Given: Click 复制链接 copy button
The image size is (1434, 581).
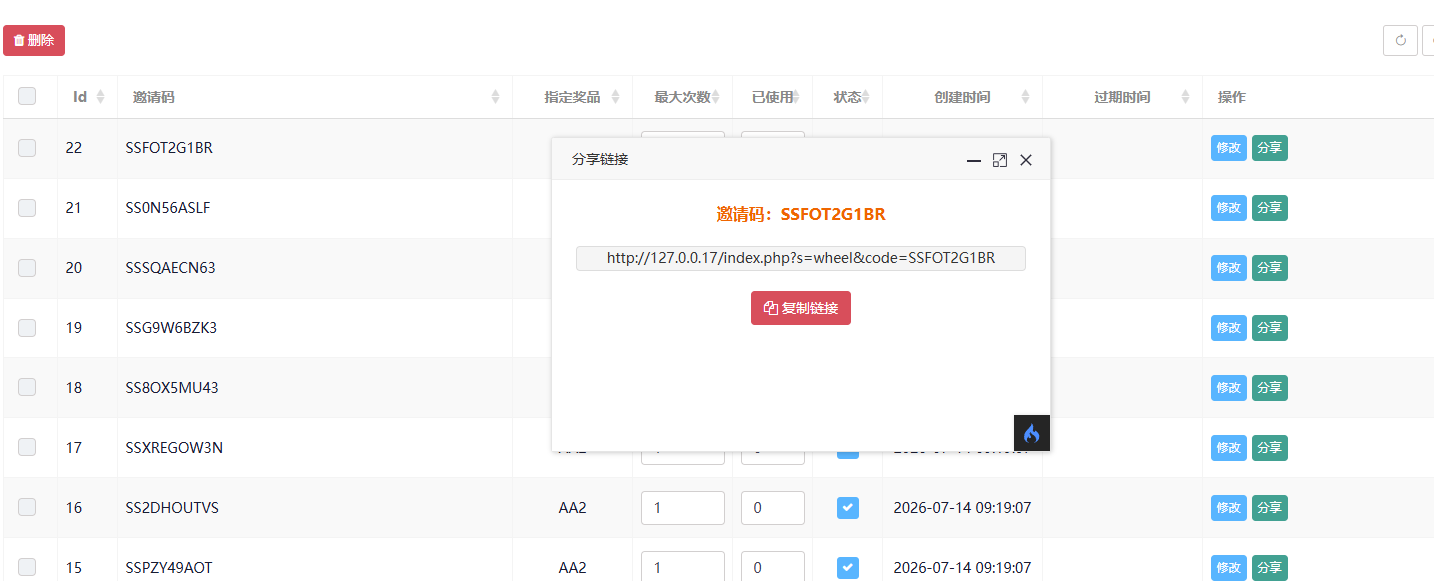Looking at the screenshot, I should coord(801,308).
